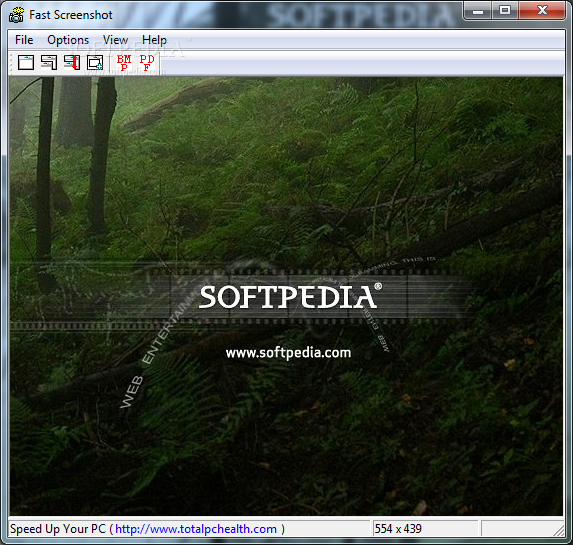This screenshot has height=545, width=573.
Task: Click the capture full window toolbar icon
Action: [x=26, y=63]
